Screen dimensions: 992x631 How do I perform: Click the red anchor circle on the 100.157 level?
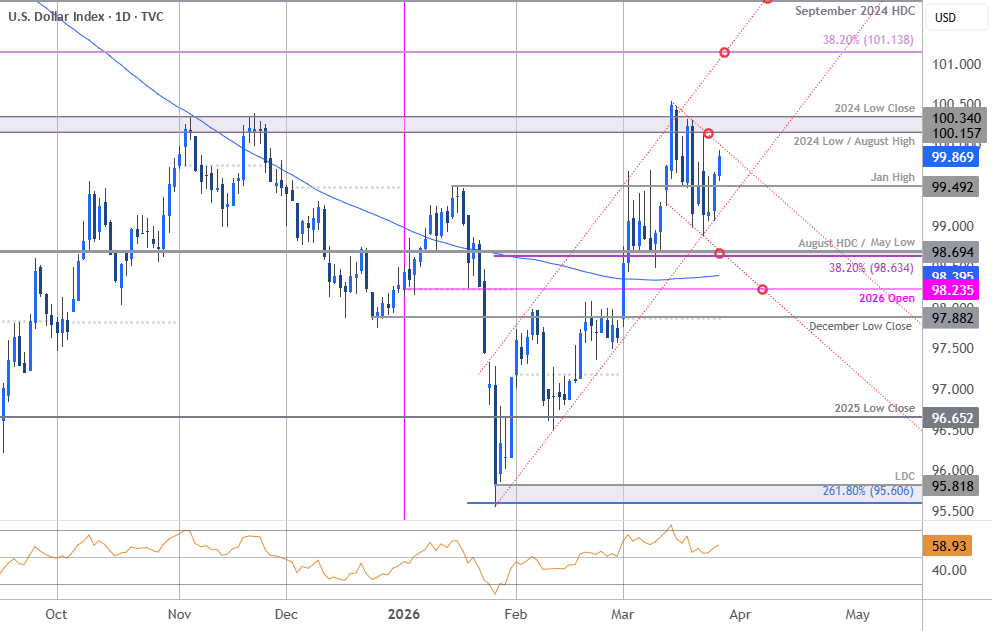(709, 134)
